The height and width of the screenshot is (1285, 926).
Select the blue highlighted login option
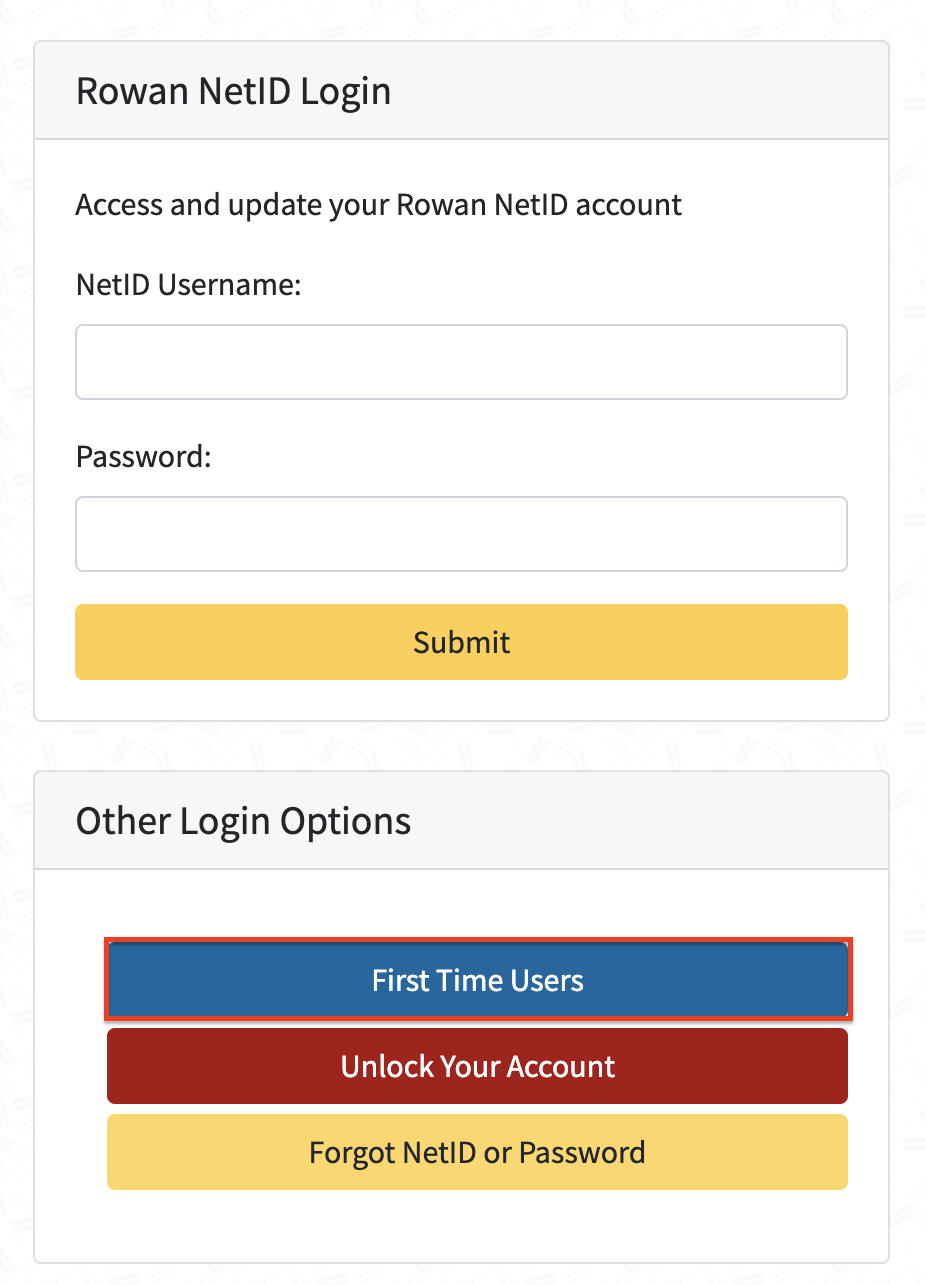point(478,980)
